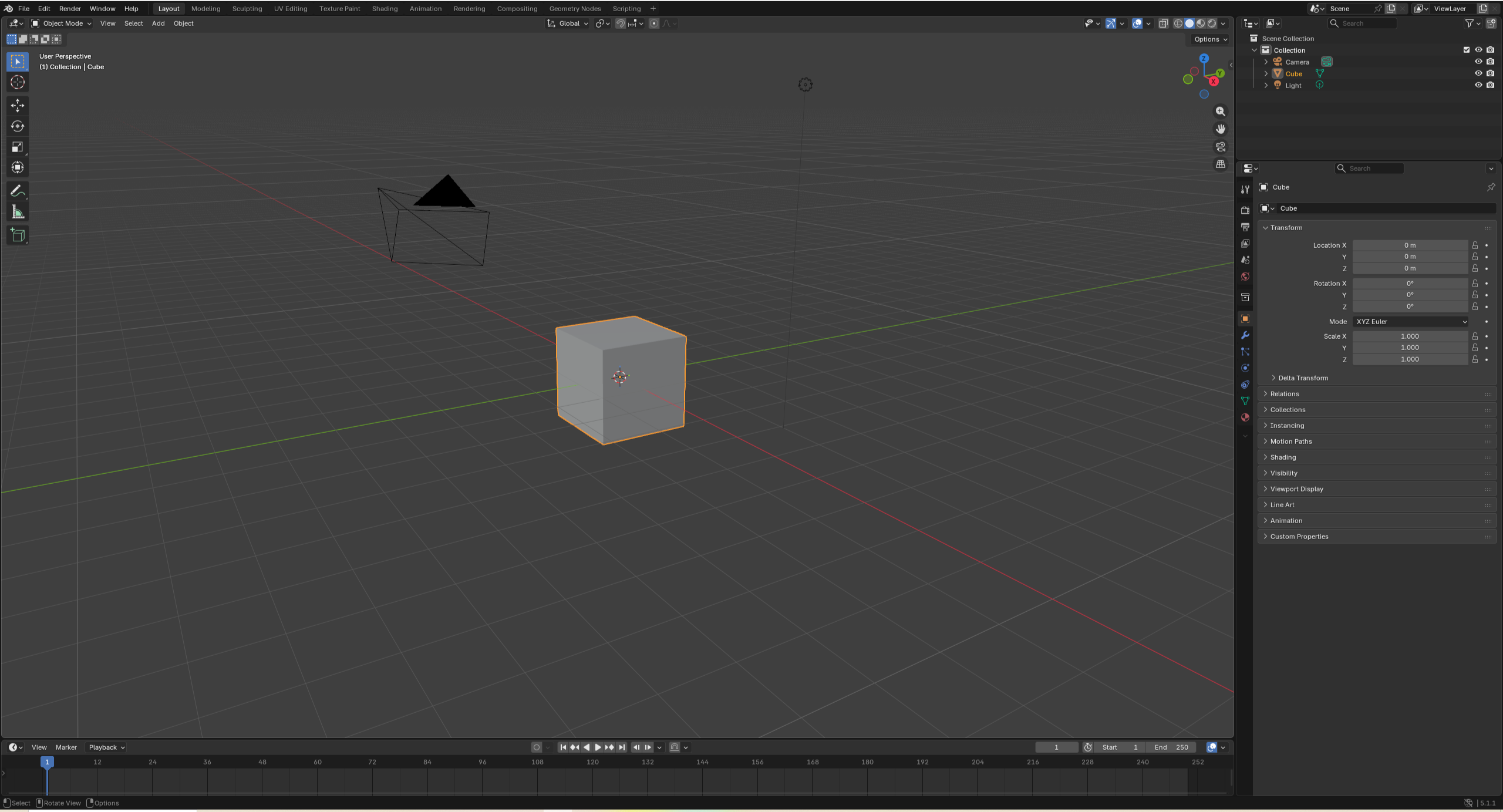This screenshot has width=1503, height=812.
Task: Click the Select Box tool
Action: 18,62
